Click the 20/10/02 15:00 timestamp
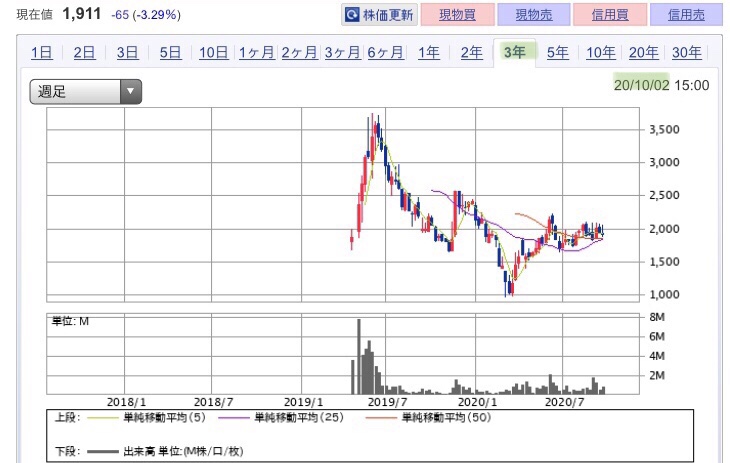The width and height of the screenshot is (730, 463). 662,85
